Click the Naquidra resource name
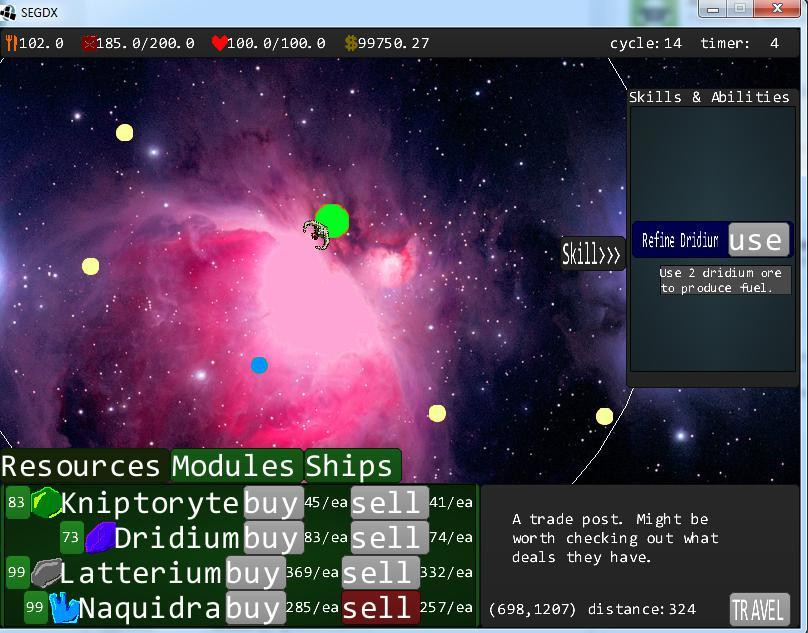 pyautogui.click(x=150, y=608)
